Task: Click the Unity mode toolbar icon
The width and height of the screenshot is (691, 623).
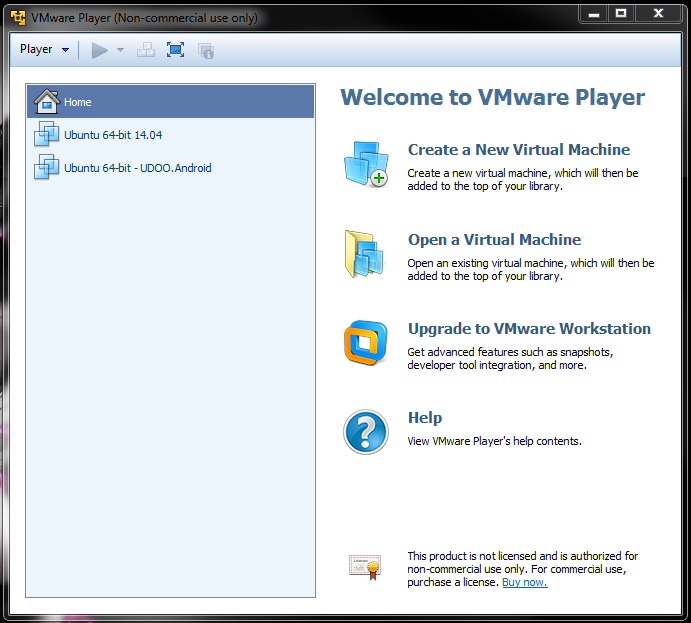Action: [206, 51]
